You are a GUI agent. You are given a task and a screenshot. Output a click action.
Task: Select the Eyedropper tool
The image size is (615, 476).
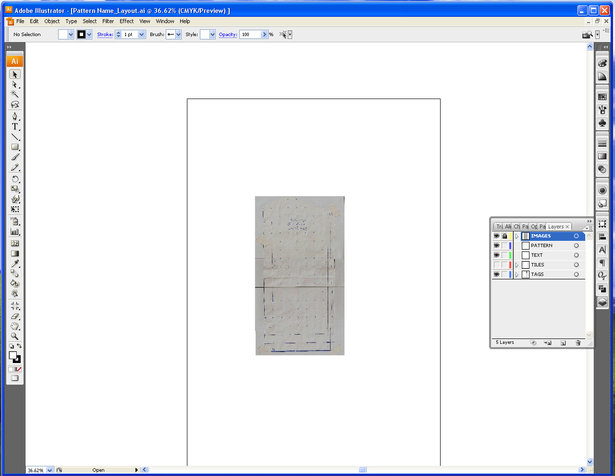click(x=15, y=263)
